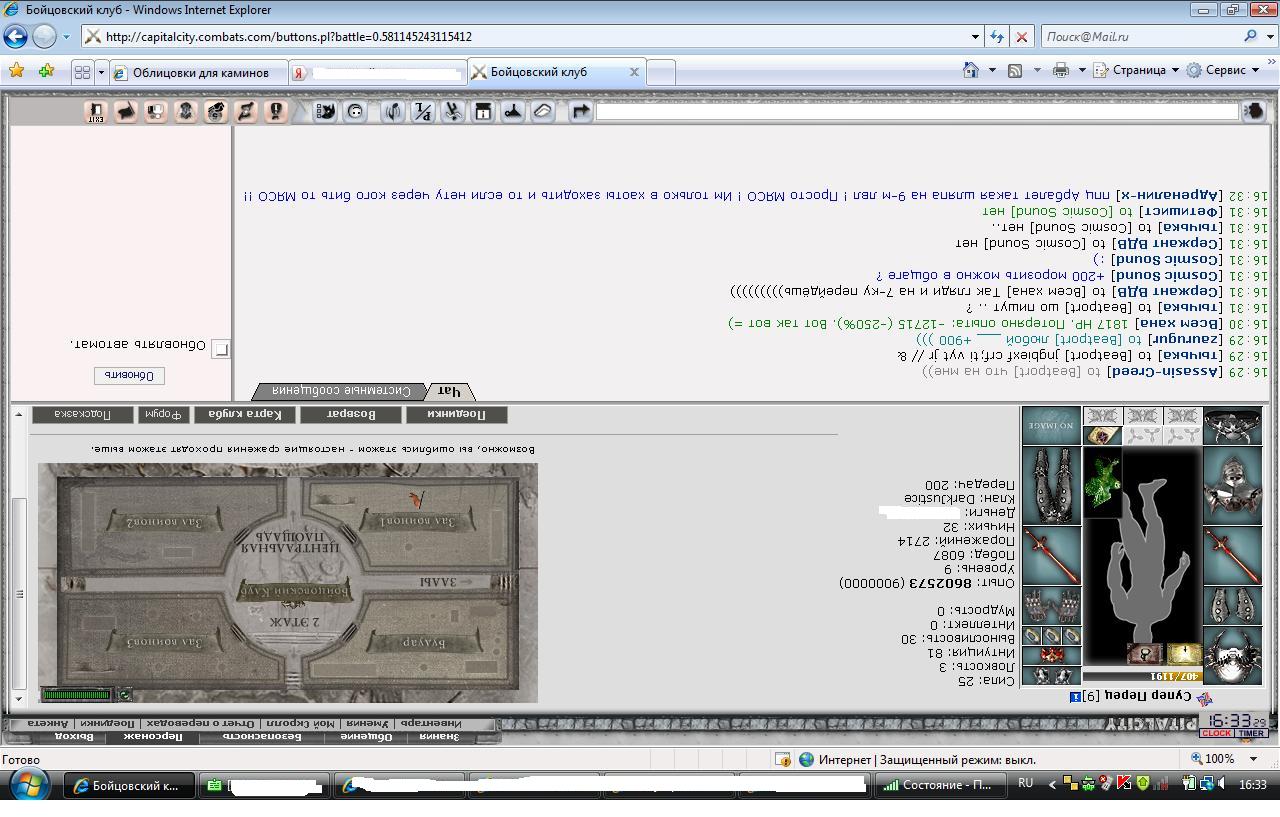Click the green pet icon on character
The width and height of the screenshot is (1280, 817).
tap(1103, 481)
